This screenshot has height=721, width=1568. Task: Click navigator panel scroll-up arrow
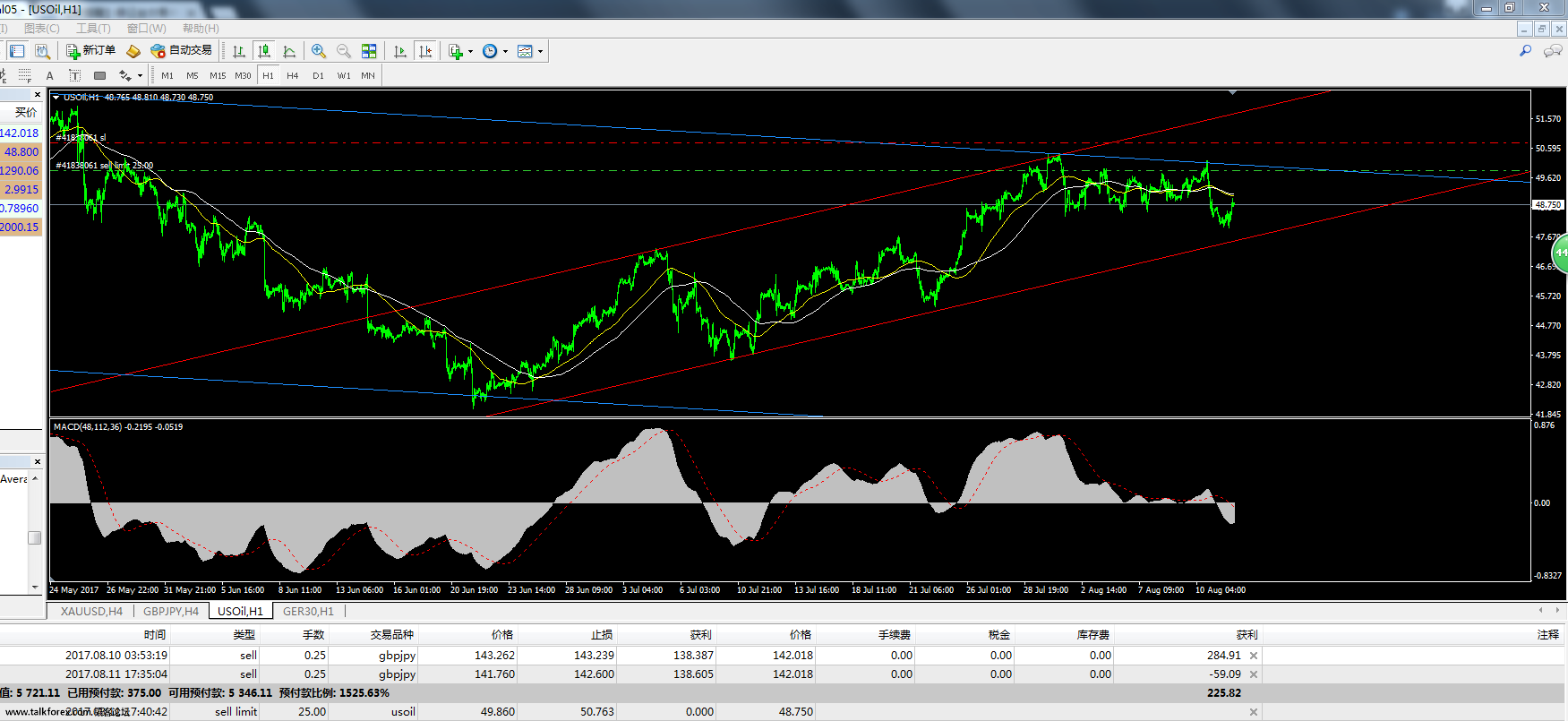point(35,478)
